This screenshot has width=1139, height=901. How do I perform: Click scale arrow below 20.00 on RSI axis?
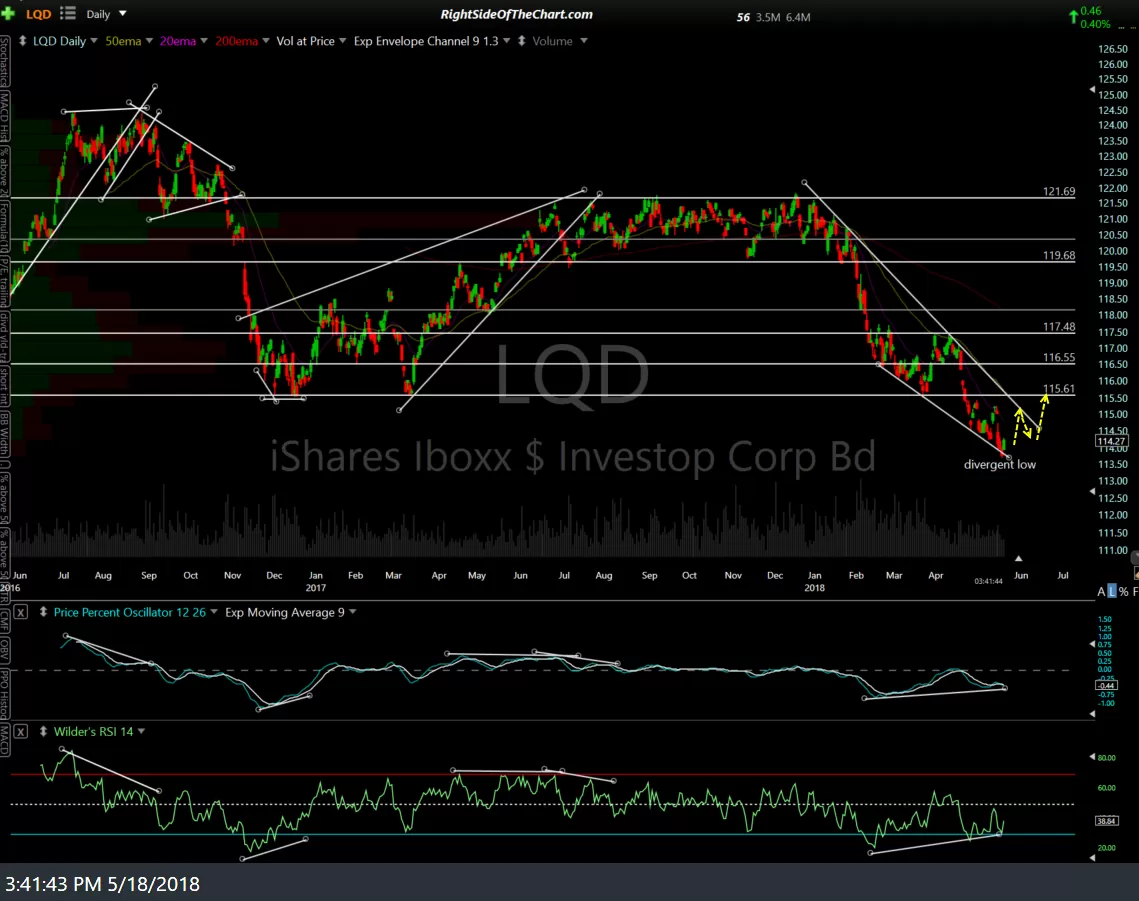coord(1092,858)
